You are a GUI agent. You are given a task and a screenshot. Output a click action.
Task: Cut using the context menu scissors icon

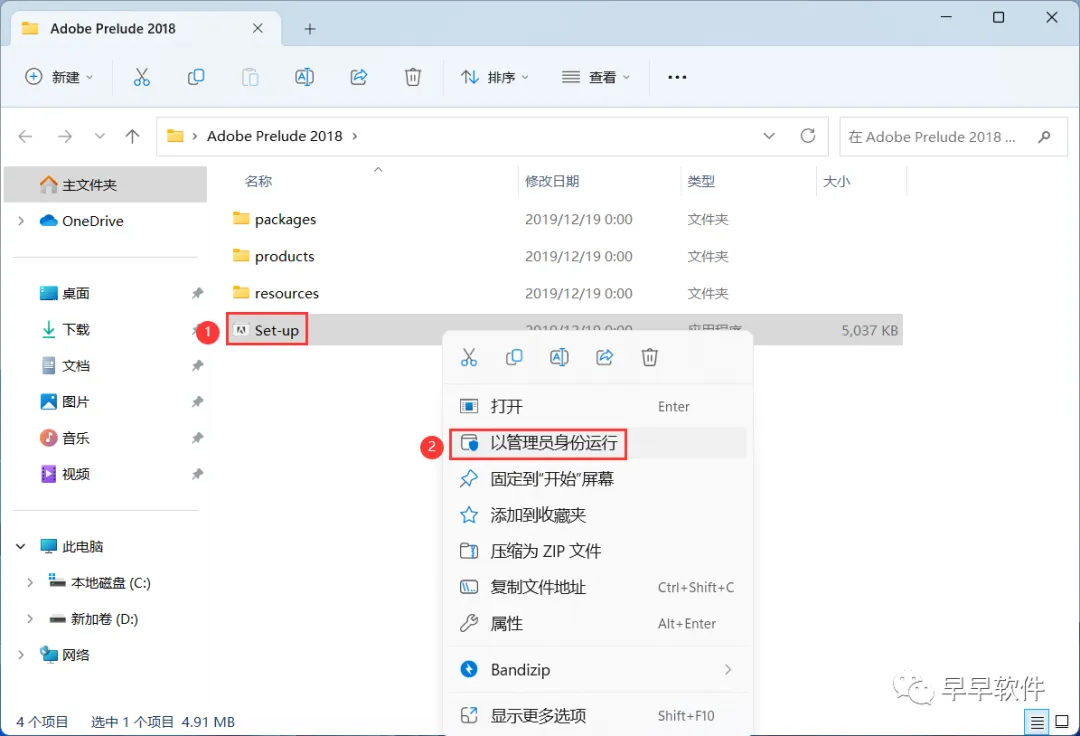[469, 357]
